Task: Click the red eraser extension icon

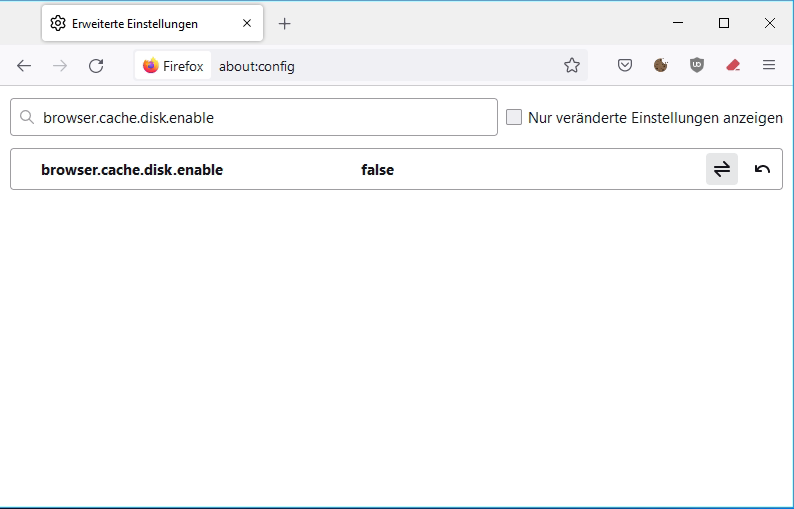Action: [x=733, y=65]
